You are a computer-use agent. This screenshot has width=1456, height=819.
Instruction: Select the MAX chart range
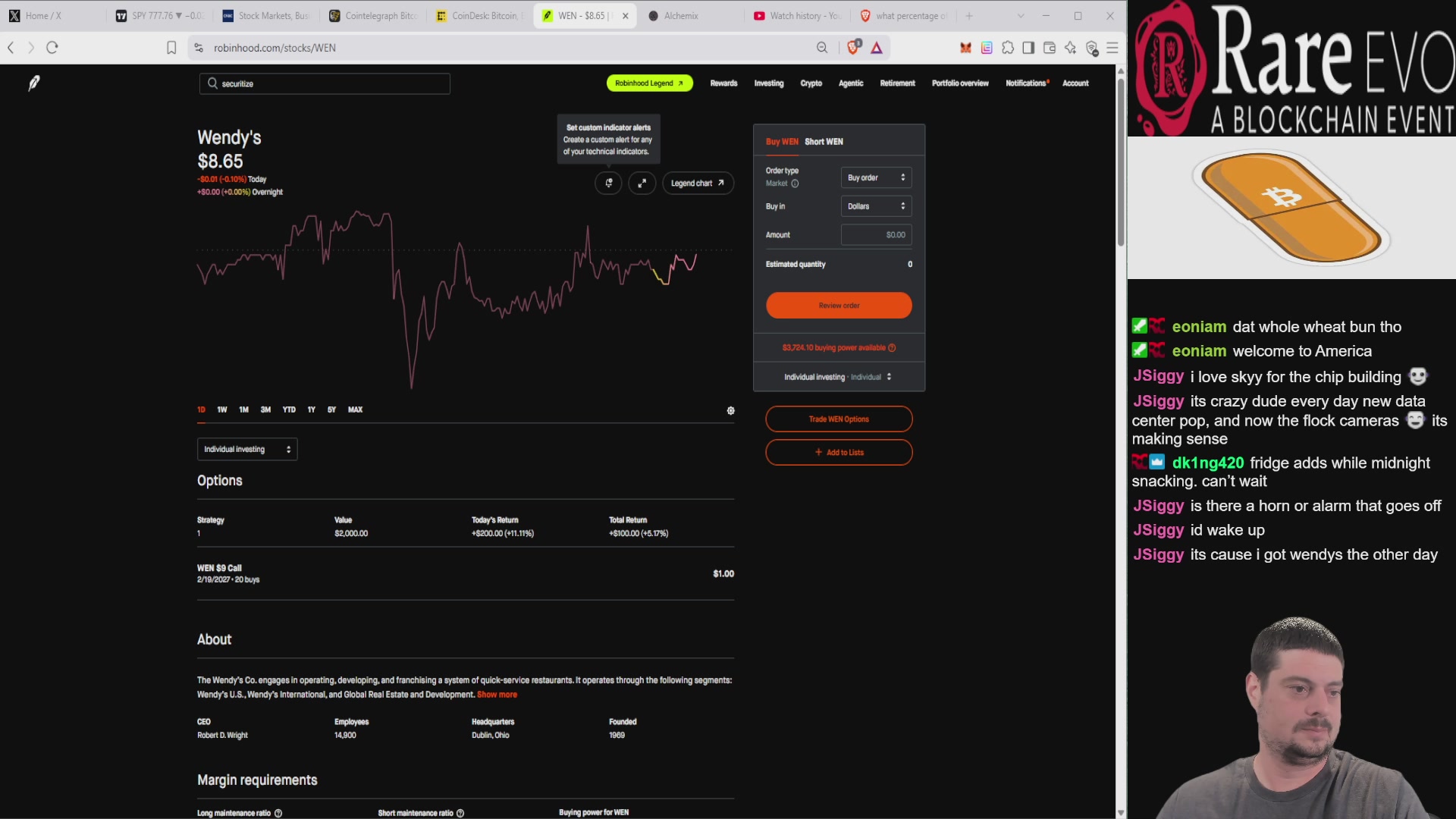coord(355,409)
